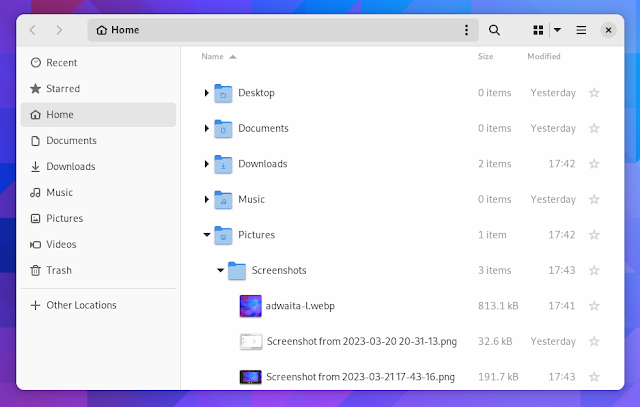This screenshot has width=640, height=407.
Task: Click the "813.1 kB" size value
Action: click(x=498, y=306)
